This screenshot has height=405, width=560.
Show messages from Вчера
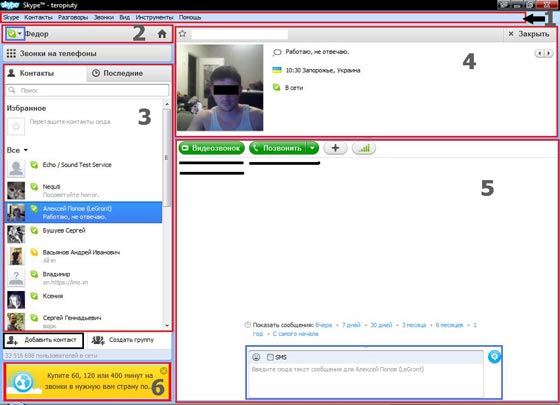click(324, 325)
